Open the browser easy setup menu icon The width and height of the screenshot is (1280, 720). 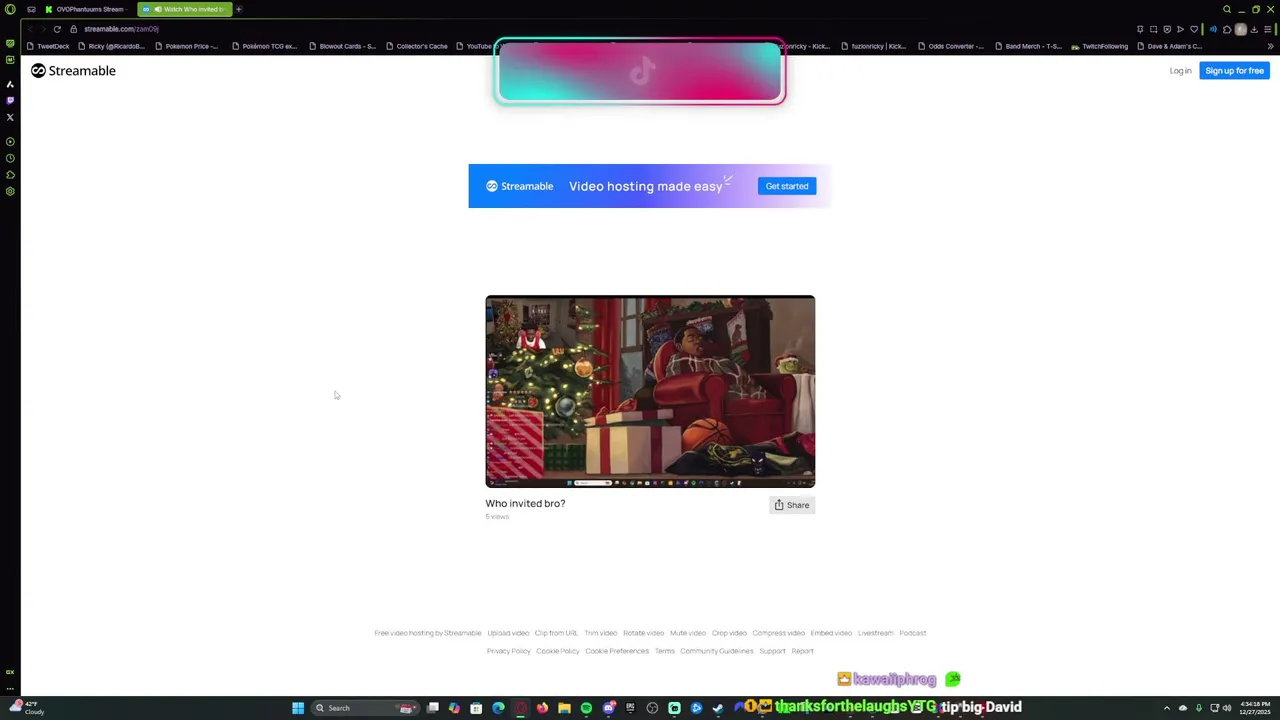(x=1268, y=29)
